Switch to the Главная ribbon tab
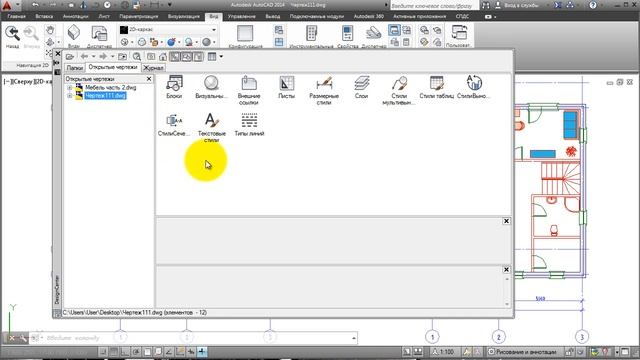The height and width of the screenshot is (360, 640). tap(17, 16)
